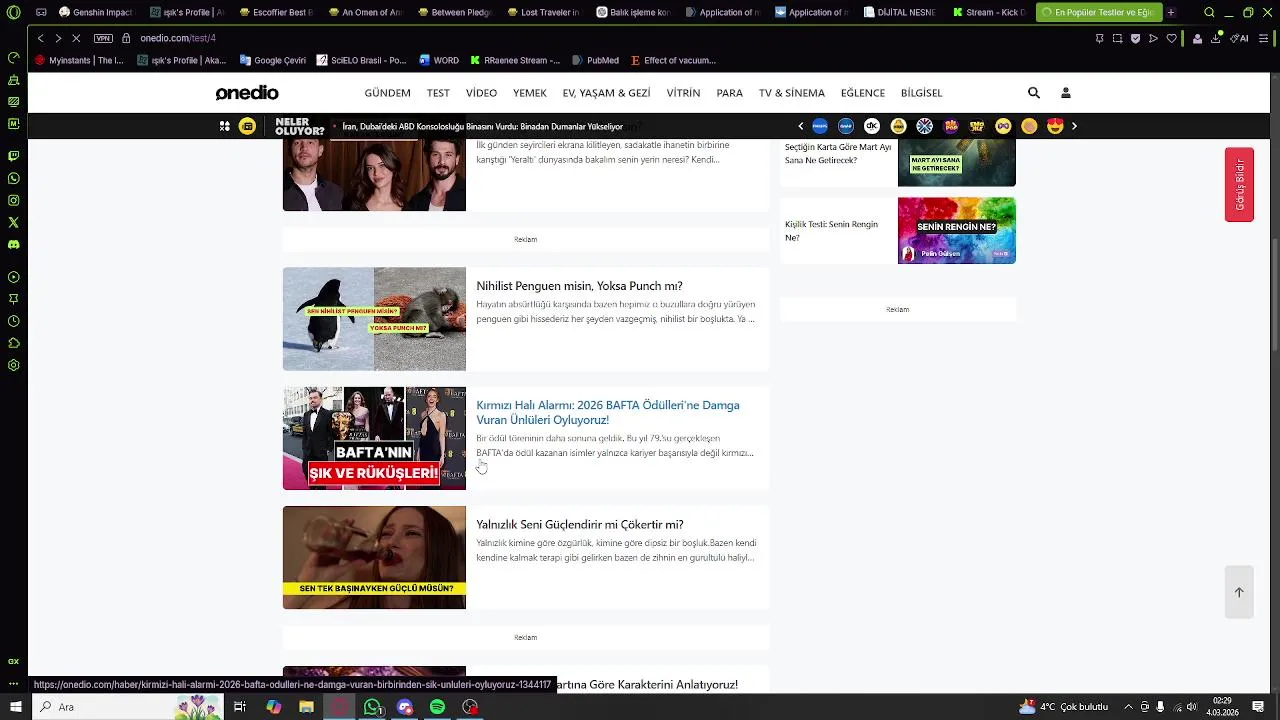Switch to the DİJİTAL NESNE tab

(901, 13)
